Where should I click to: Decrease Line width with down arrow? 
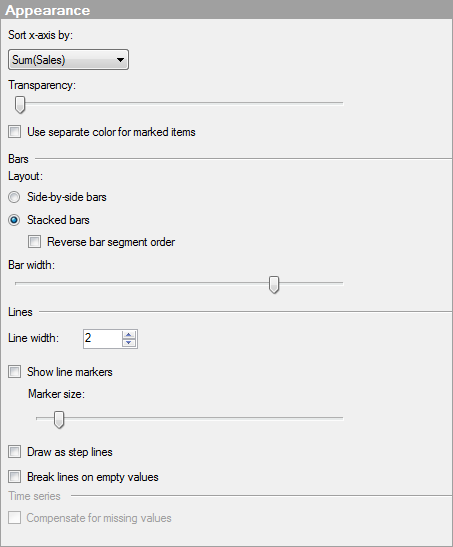pyautogui.click(x=129, y=343)
